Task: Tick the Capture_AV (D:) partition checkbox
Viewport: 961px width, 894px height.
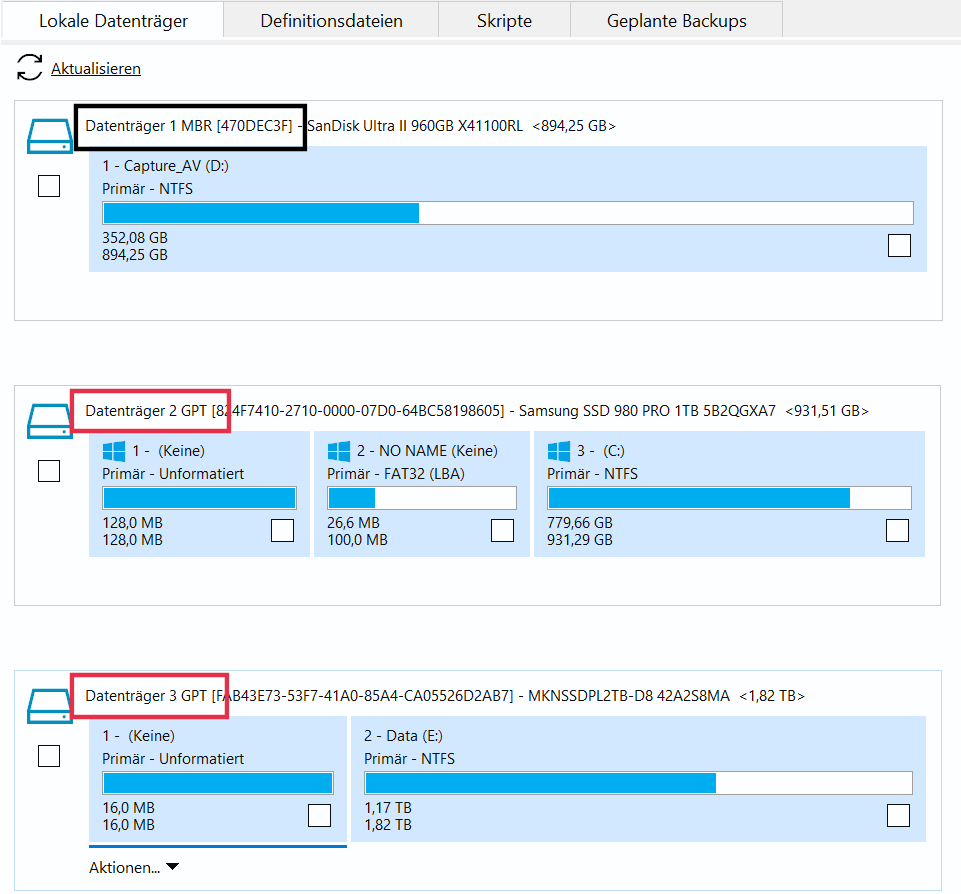Action: (899, 245)
